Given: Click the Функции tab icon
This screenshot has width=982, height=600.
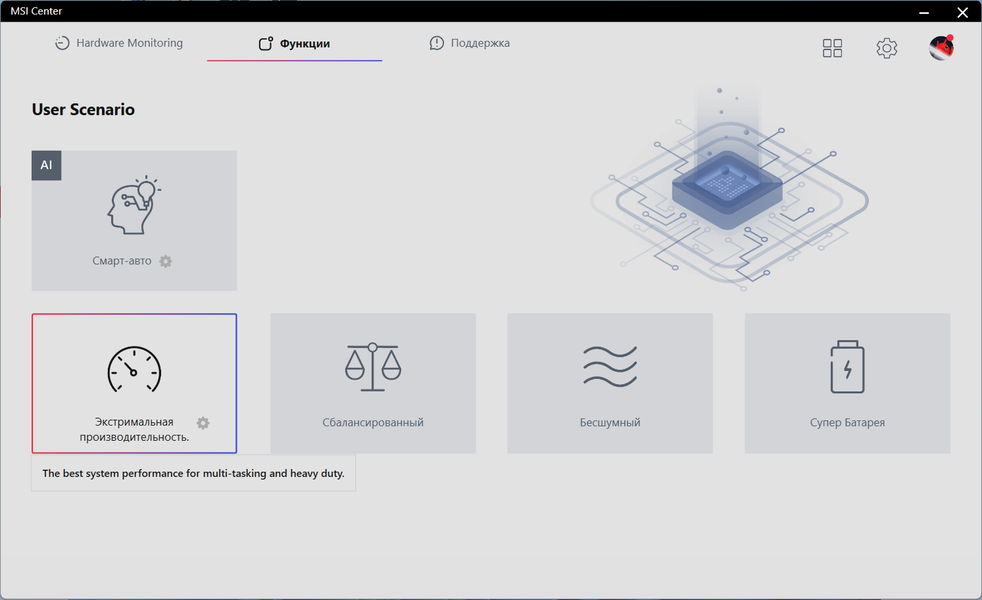Looking at the screenshot, I should pos(266,43).
